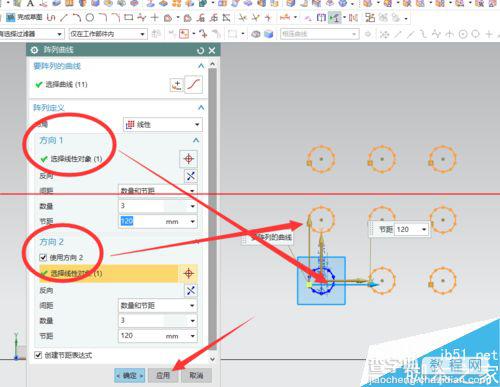Select the highlighted 'Select Linear Object (1)' row in Direction 2
The height and width of the screenshot is (387, 500).
109,274
